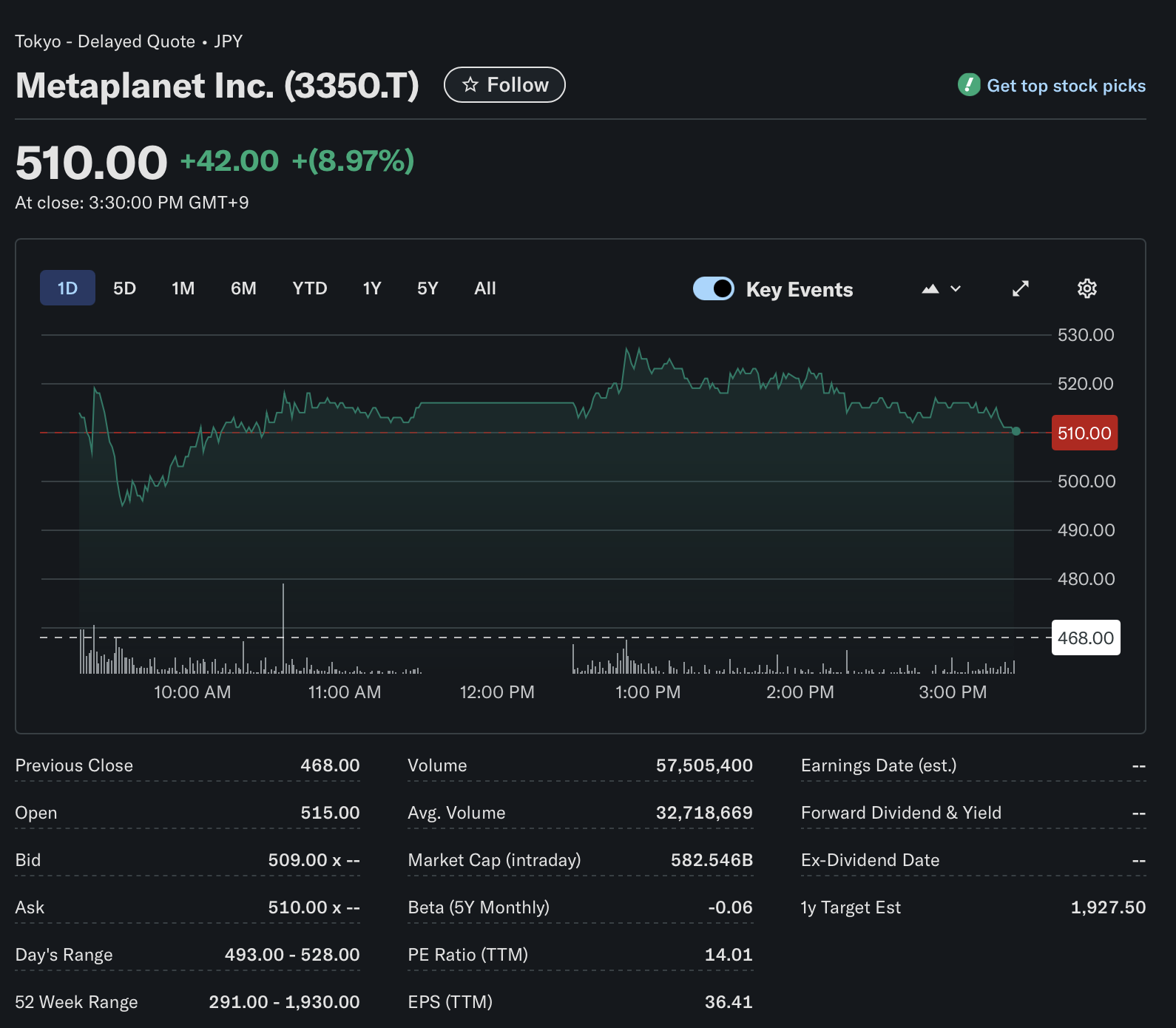The image size is (1176, 1028).
Task: Click the 1y Target Est value
Action: click(x=1107, y=907)
